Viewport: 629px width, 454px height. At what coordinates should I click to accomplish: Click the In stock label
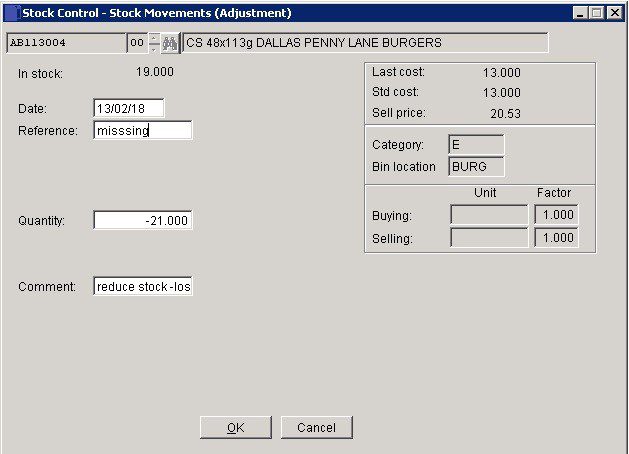[x=40, y=74]
